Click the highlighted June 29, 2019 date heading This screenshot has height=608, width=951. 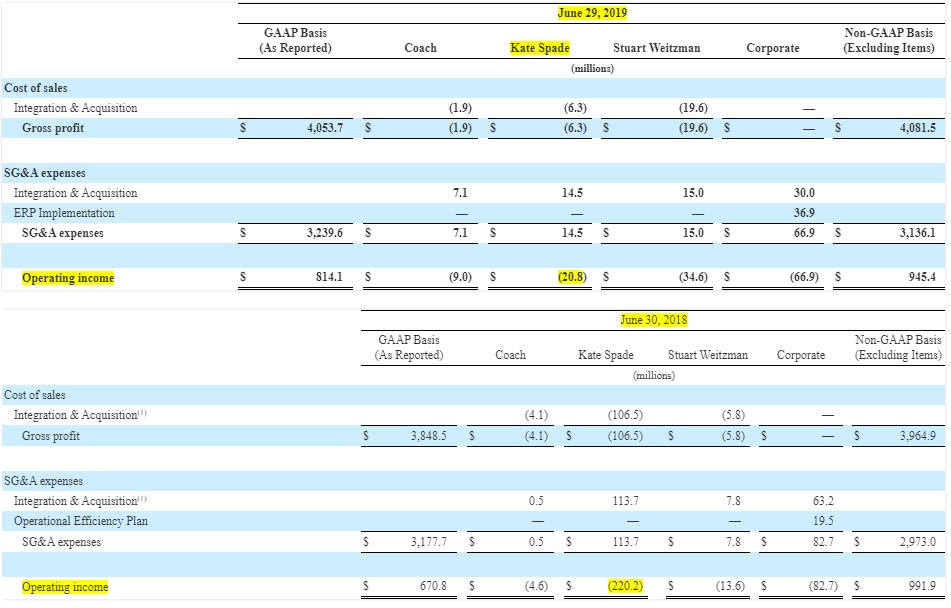(x=592, y=13)
